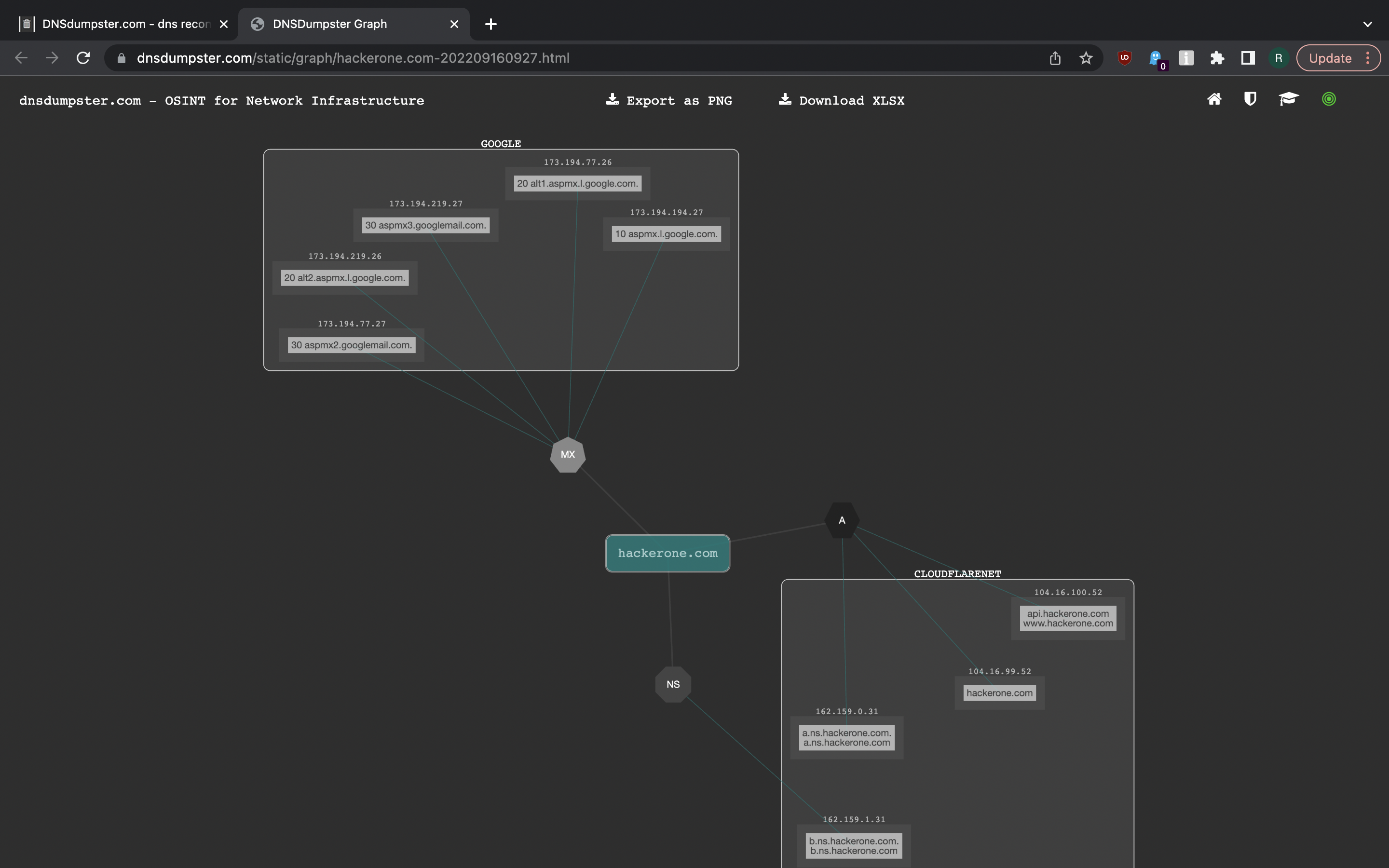Open the Update three-dots menu
The height and width of the screenshot is (868, 1389).
click(x=1368, y=58)
